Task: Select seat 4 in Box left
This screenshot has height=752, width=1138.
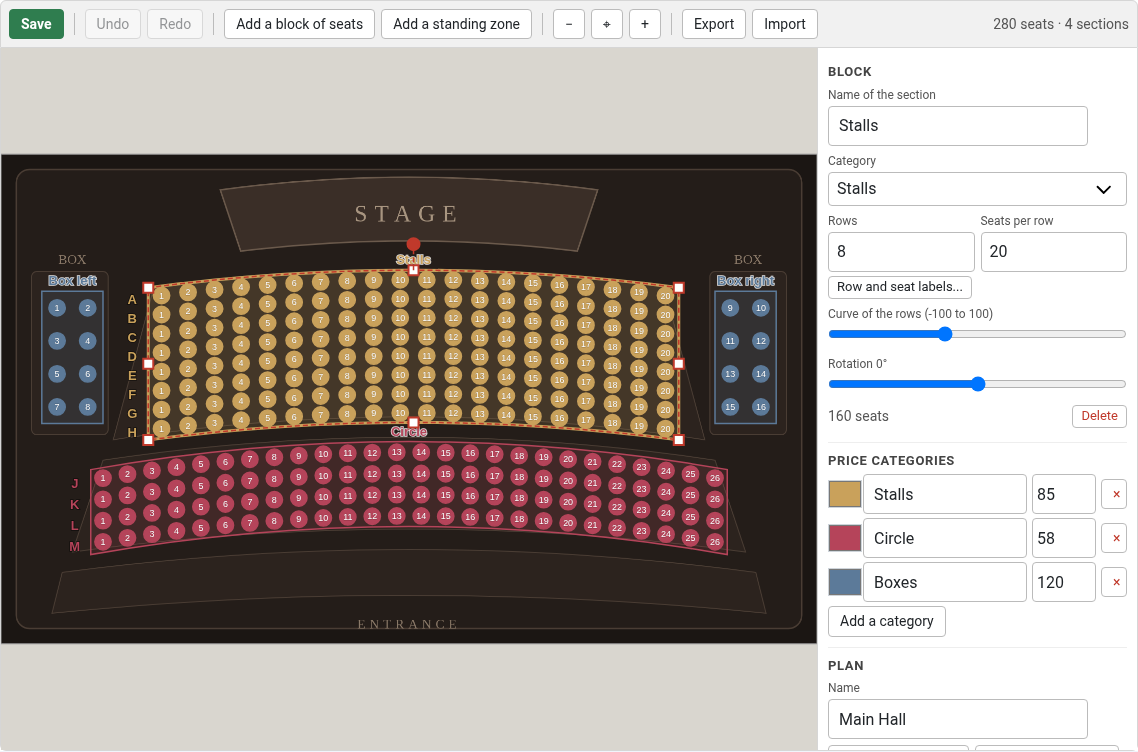Action: click(88, 341)
